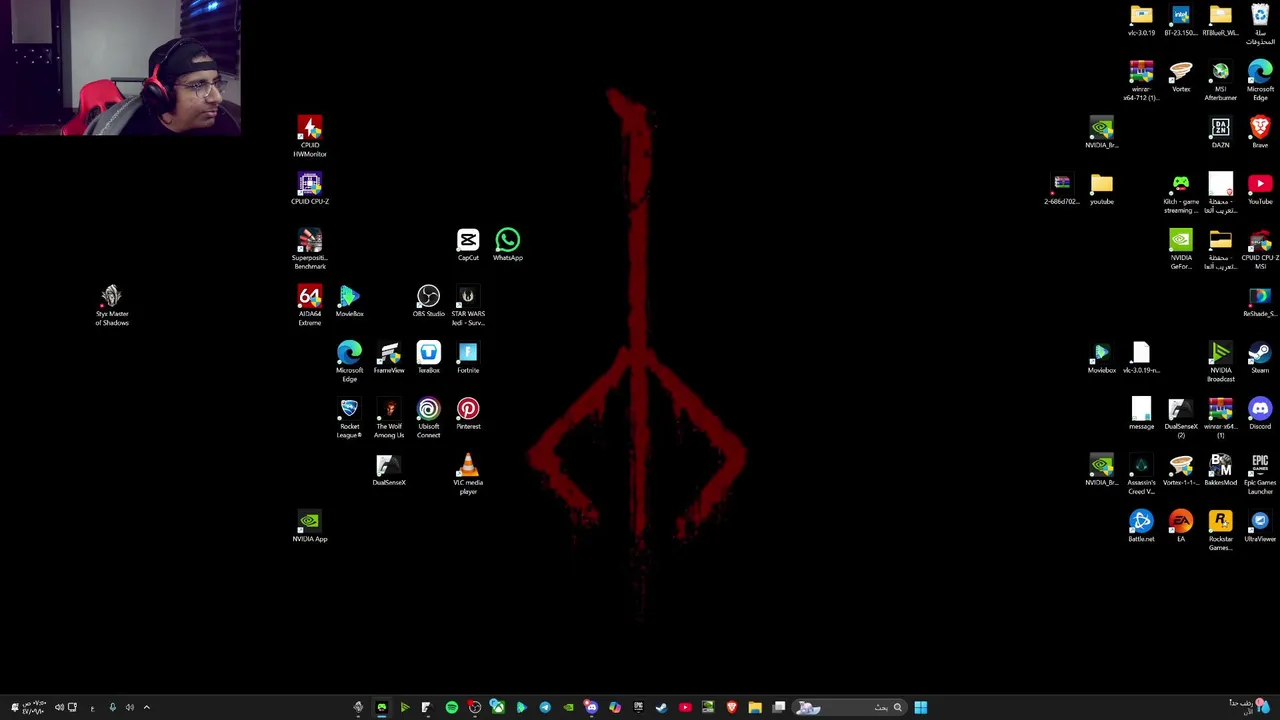Select the ReShade Setup desktop icon
Image resolution: width=1280 pixels, height=720 pixels.
coord(1260,302)
